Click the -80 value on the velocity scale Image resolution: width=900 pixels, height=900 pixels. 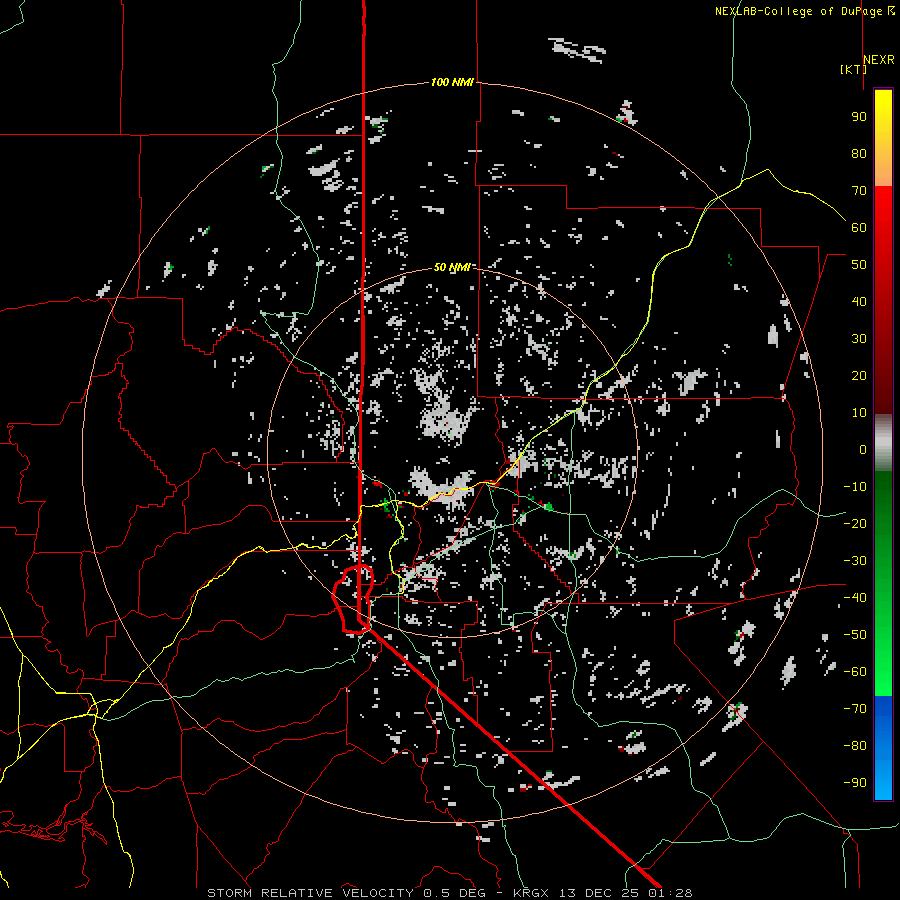click(855, 746)
